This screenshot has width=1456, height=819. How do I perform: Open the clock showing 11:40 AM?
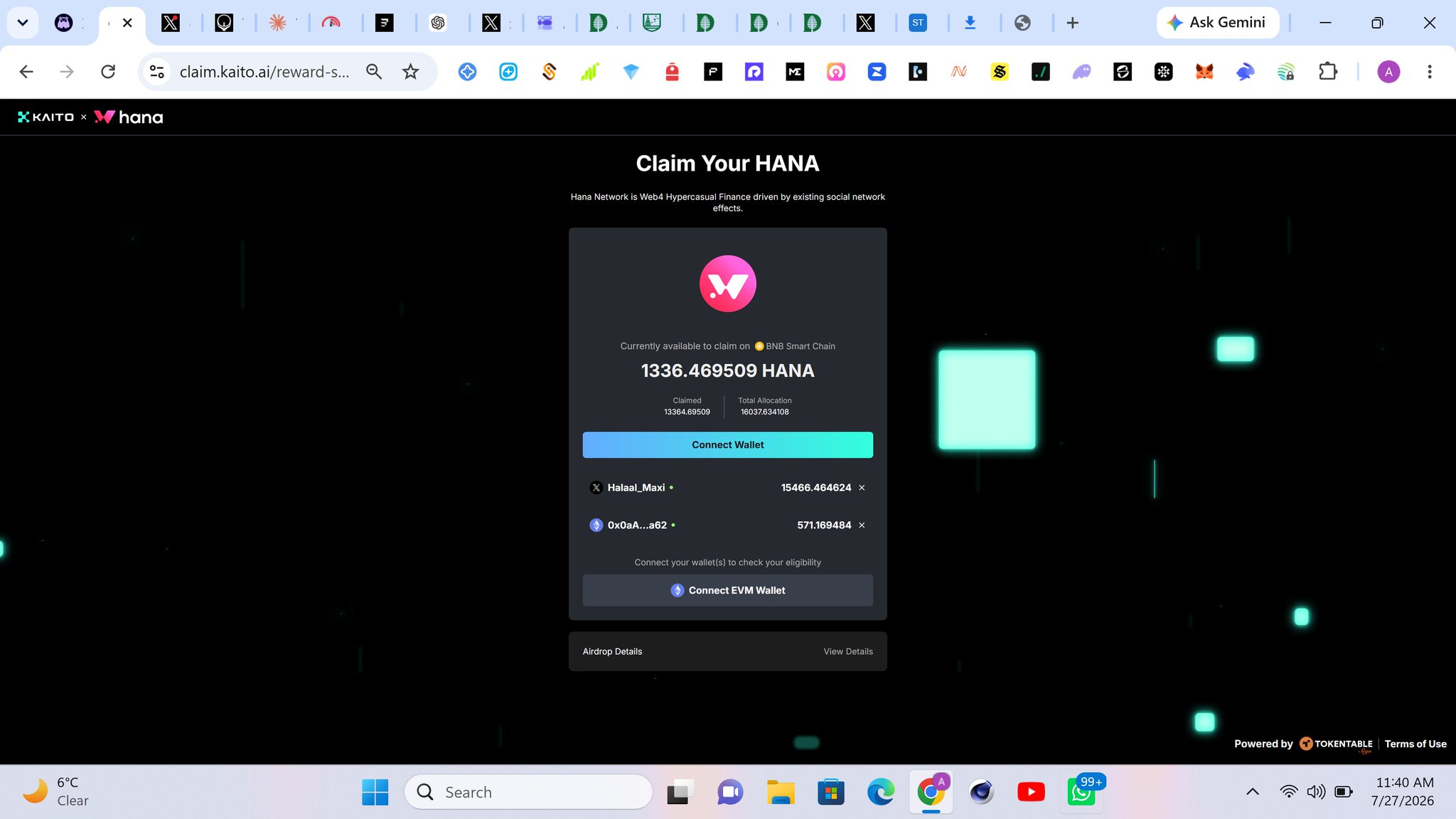coord(1403,791)
